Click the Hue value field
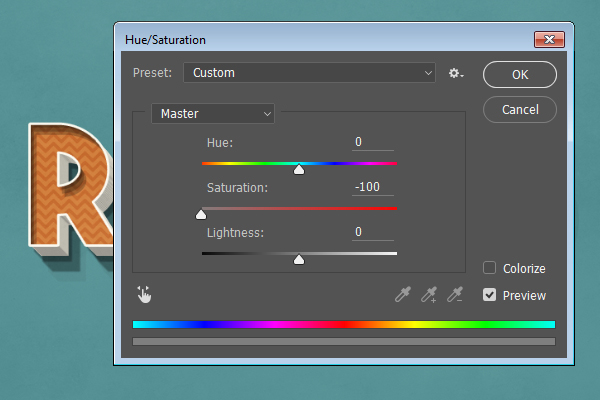This screenshot has width=600, height=400. [373, 142]
